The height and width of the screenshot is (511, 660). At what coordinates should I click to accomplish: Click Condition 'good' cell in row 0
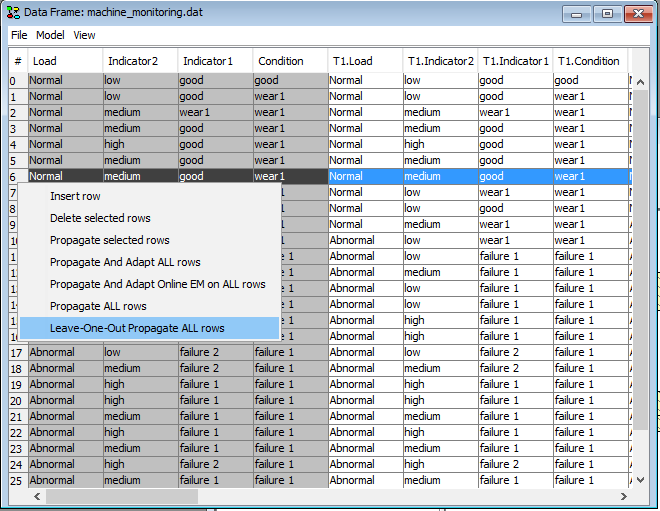click(x=290, y=80)
